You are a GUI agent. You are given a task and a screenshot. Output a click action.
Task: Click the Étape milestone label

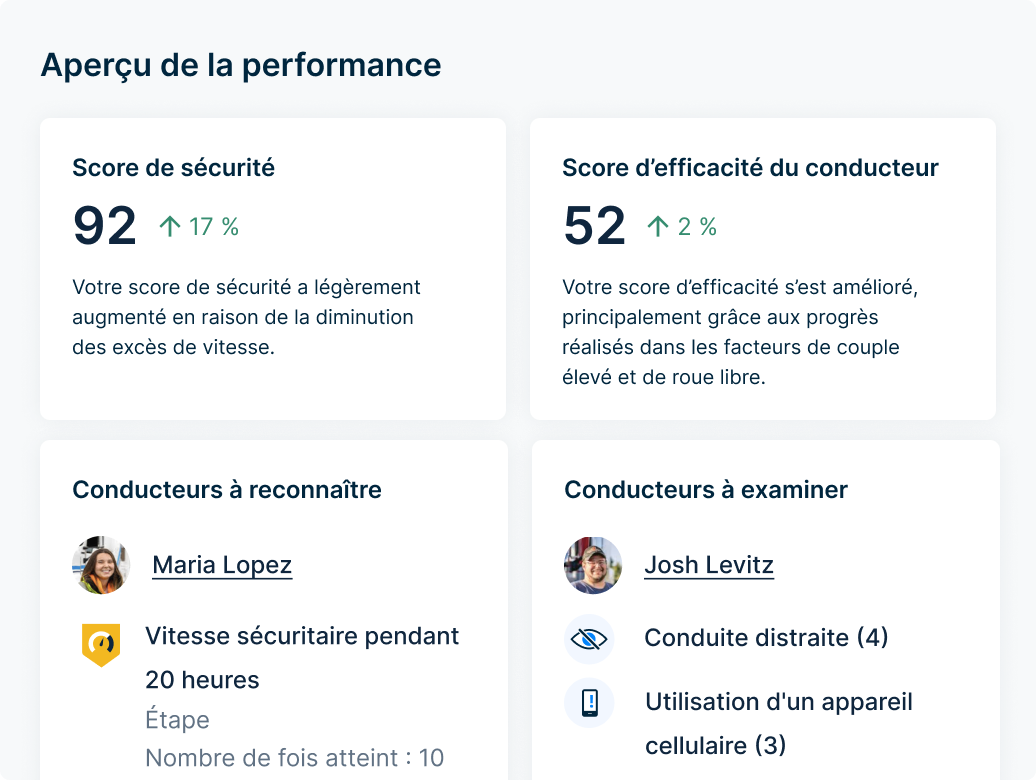pos(175,720)
